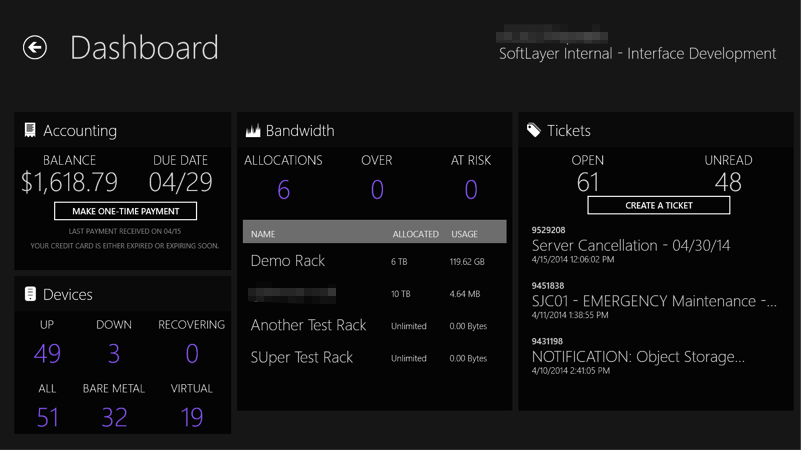Click SoftLayer Internal - Interface Development account
This screenshot has height=450, width=801.
click(x=637, y=54)
